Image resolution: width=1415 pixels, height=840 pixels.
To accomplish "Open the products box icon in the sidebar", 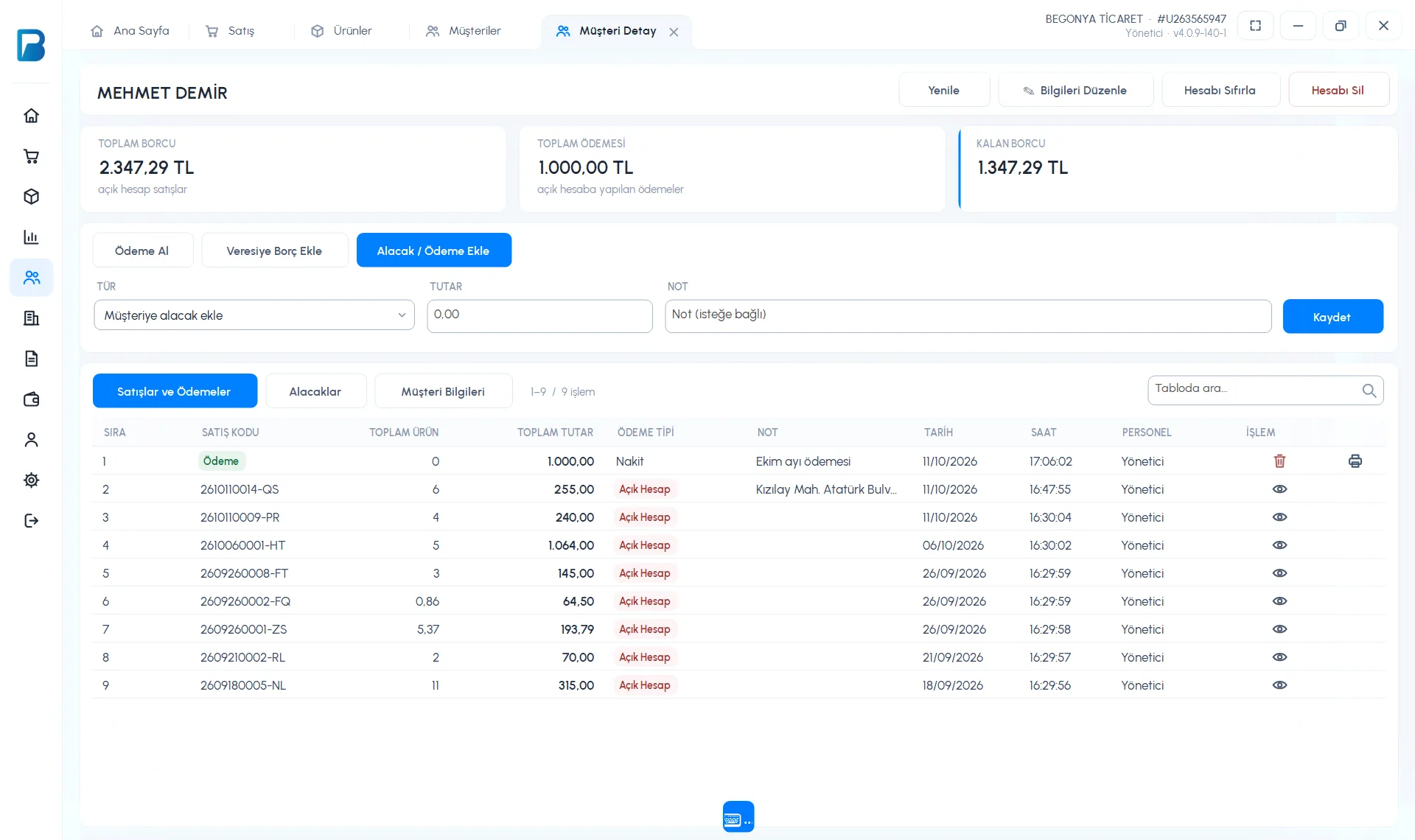I will [x=31, y=197].
